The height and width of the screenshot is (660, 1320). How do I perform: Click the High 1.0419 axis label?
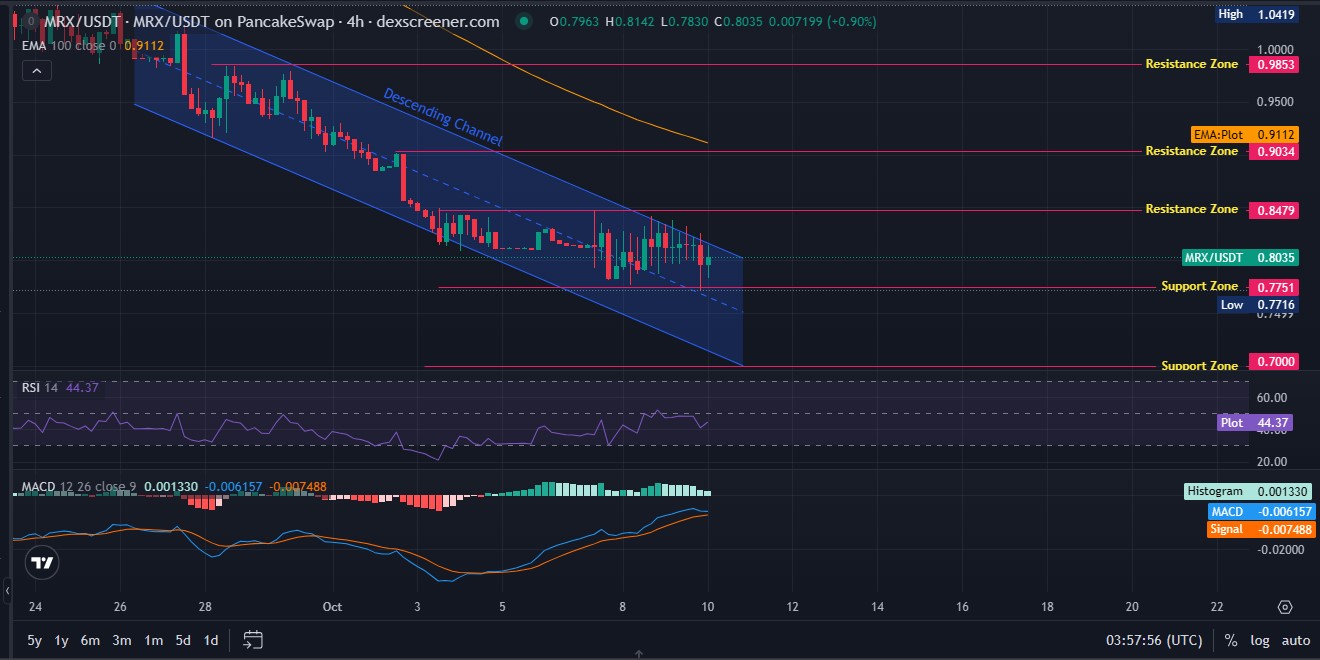pos(1257,14)
